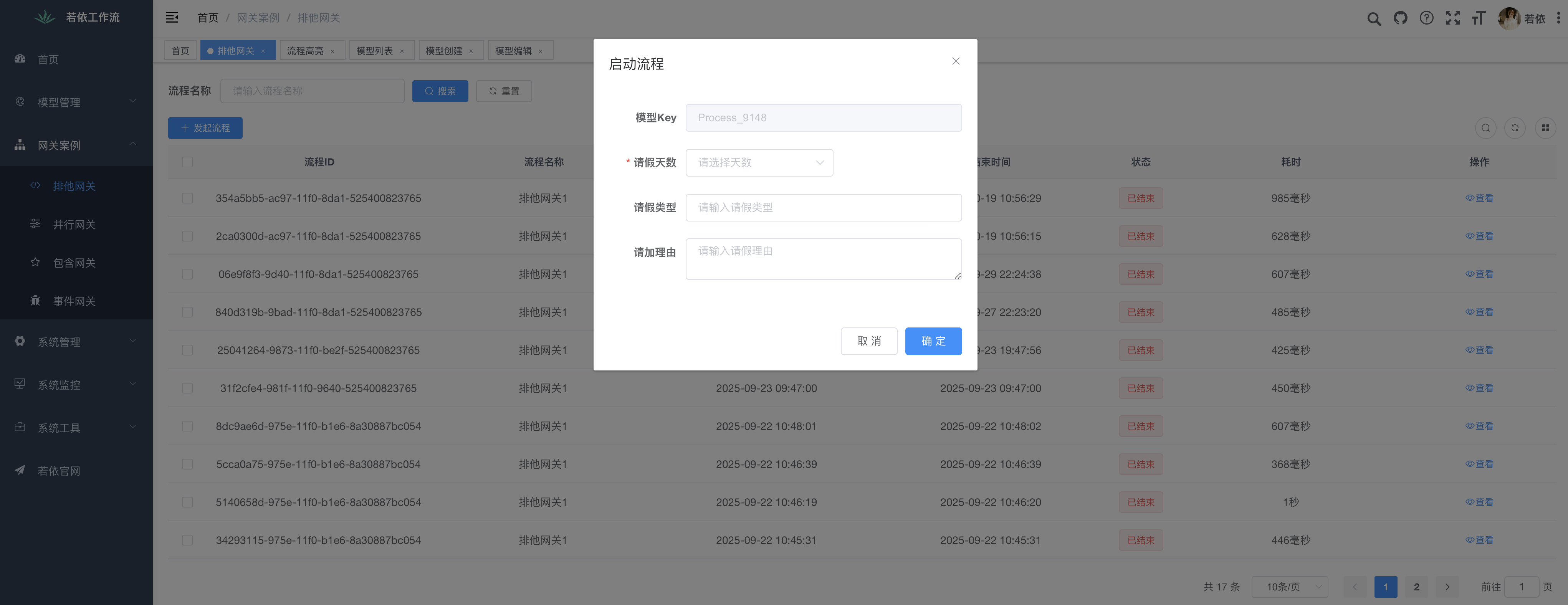This screenshot has height=605, width=1568.
Task: Click 确定 to confirm the dialog
Action: pyautogui.click(x=933, y=341)
